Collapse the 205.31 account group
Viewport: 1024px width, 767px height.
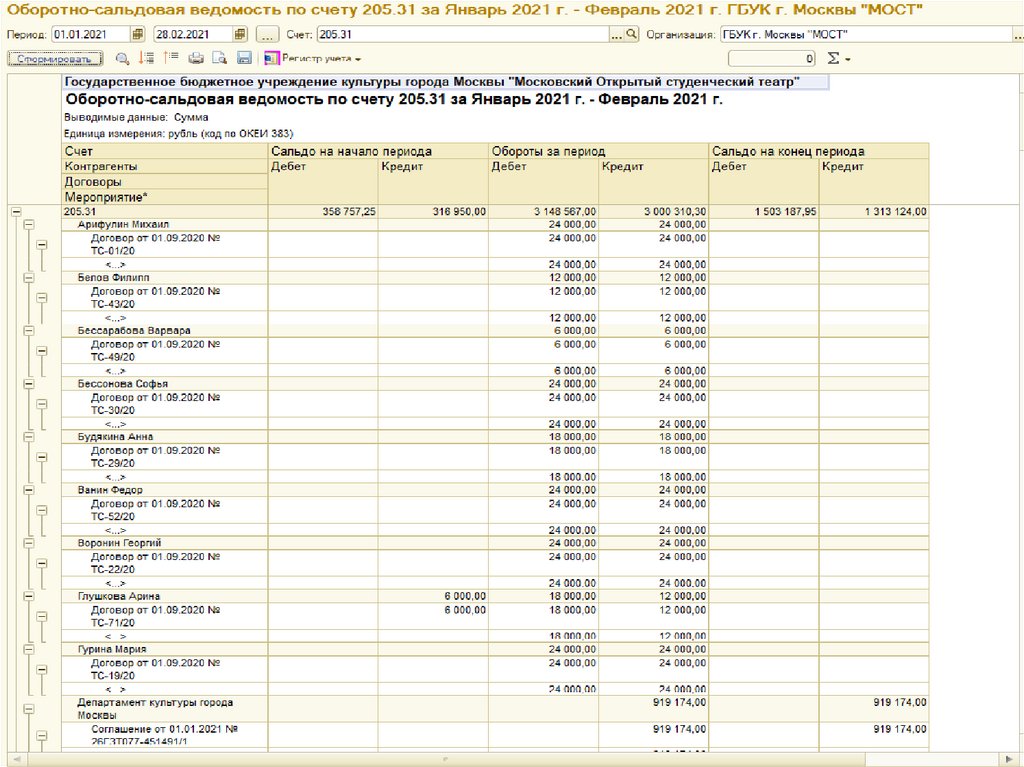[x=15, y=211]
